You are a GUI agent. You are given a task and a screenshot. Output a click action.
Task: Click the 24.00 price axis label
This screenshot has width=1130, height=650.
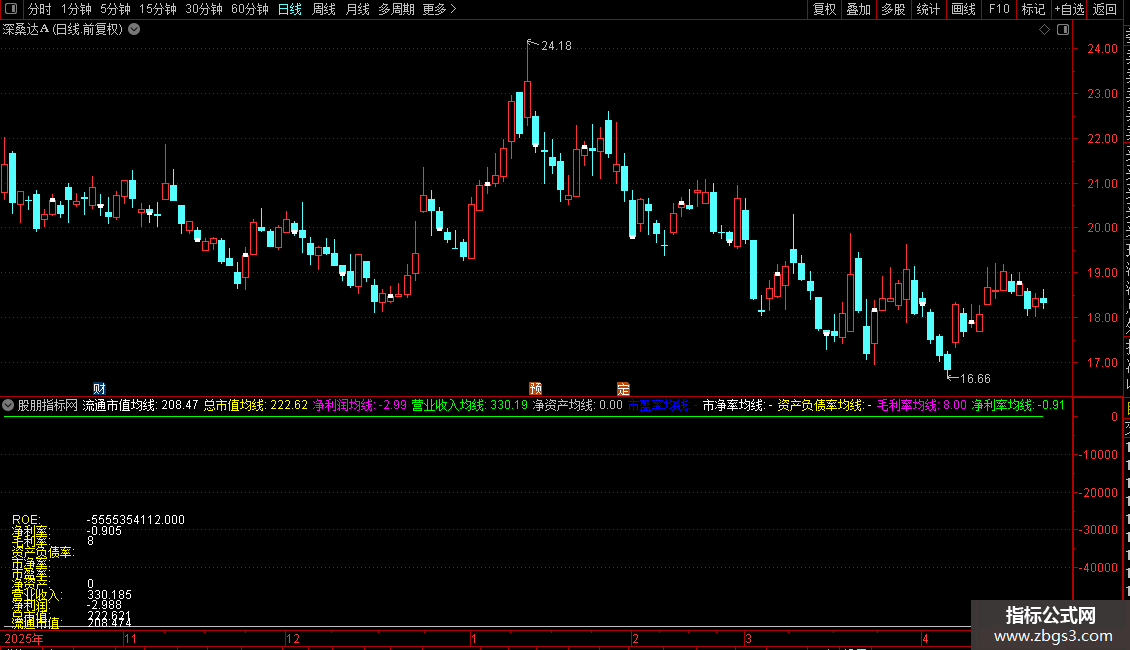click(1103, 49)
